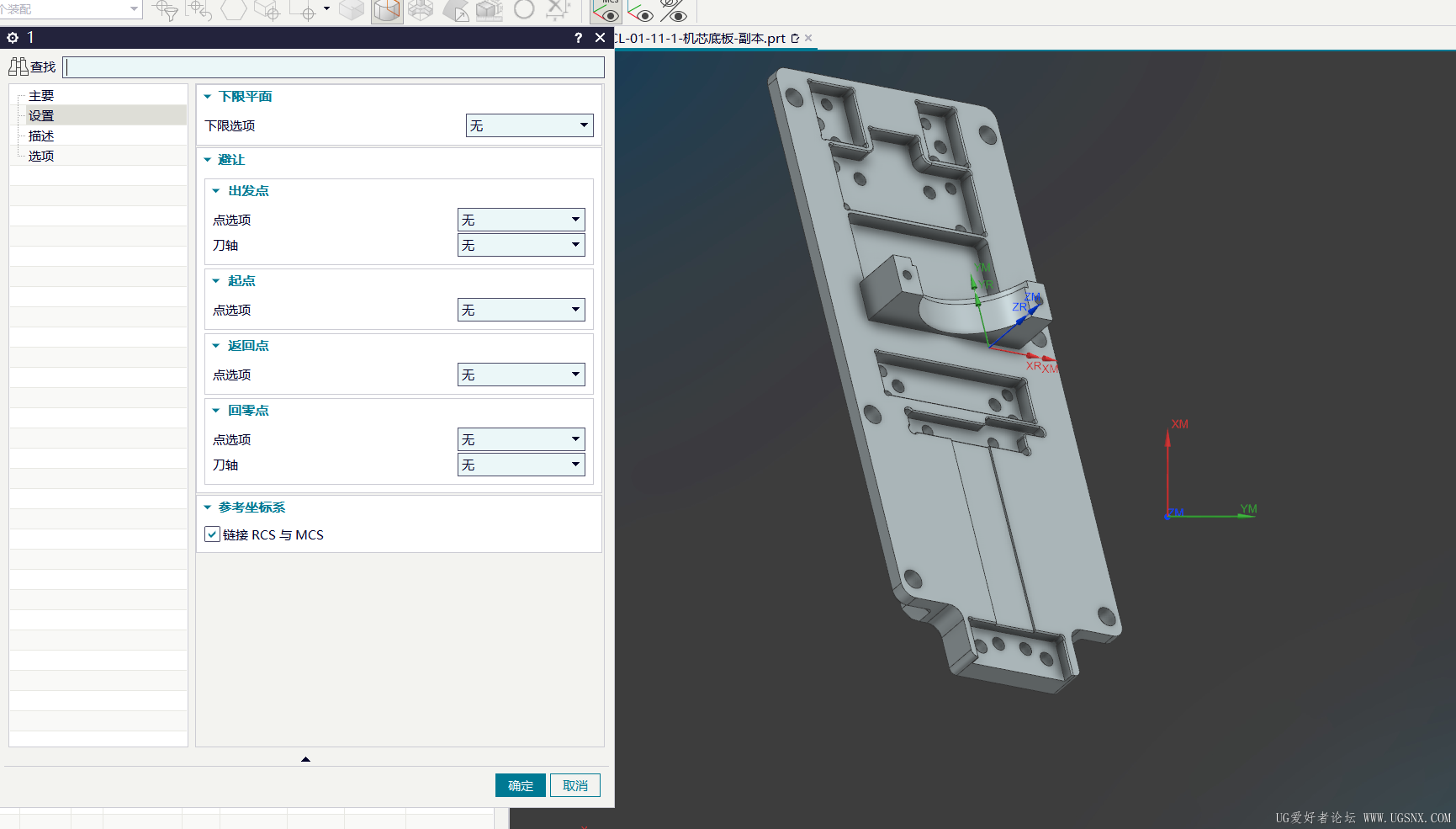Select 主要 in the left tree
The width and height of the screenshot is (1456, 829).
pyautogui.click(x=41, y=96)
